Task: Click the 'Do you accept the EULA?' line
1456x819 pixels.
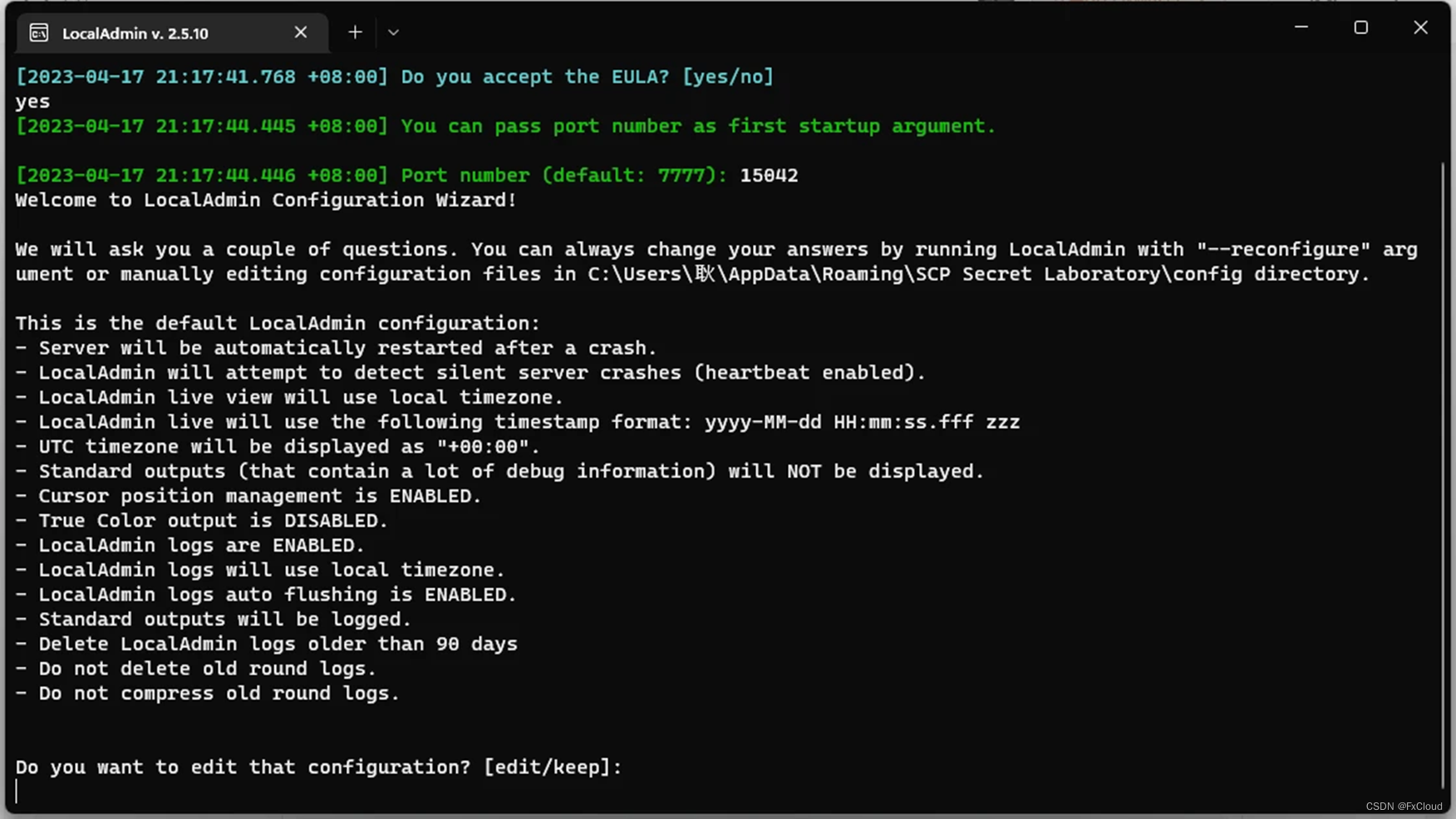Action: pyautogui.click(x=395, y=76)
